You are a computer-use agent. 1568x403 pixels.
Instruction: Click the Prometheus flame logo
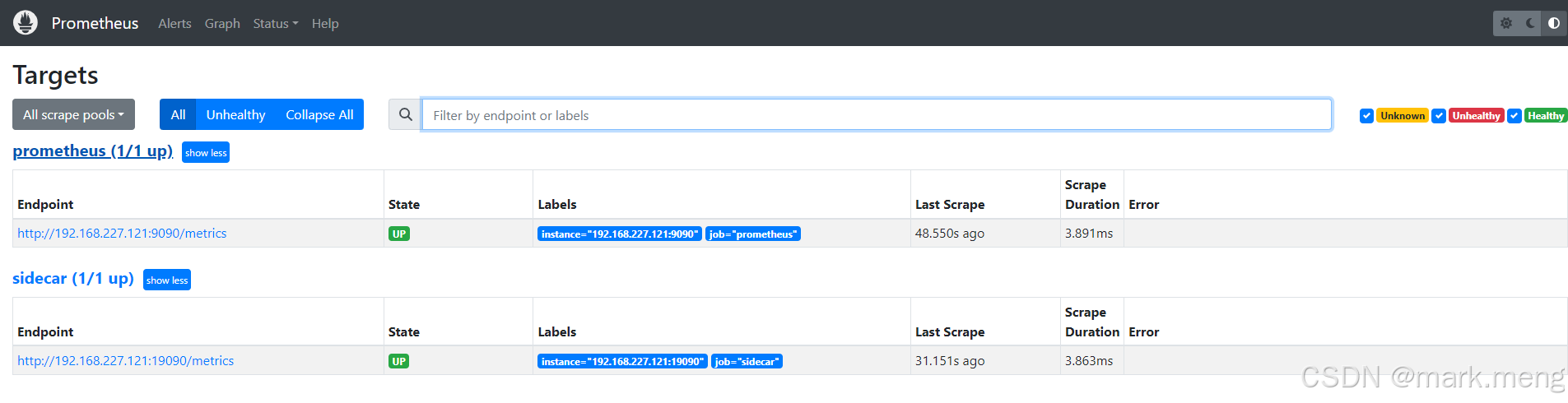[26, 23]
